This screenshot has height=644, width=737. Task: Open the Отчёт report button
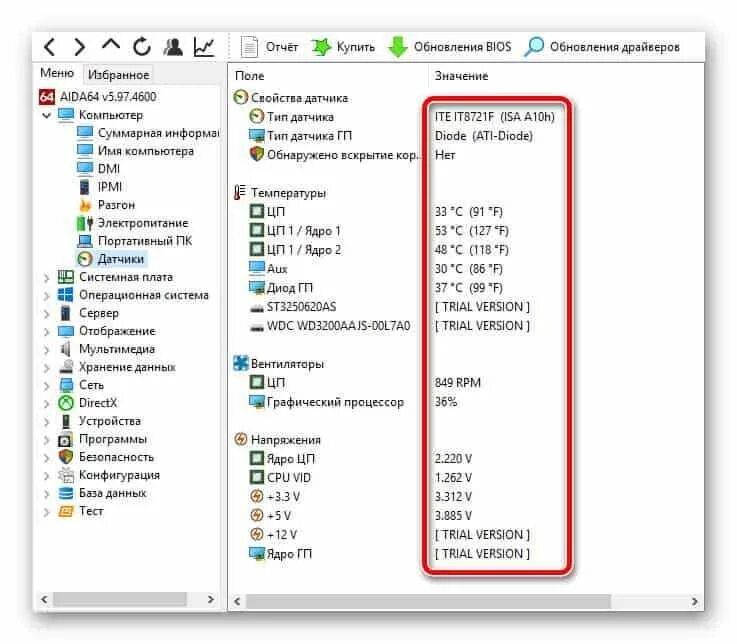pos(269,47)
